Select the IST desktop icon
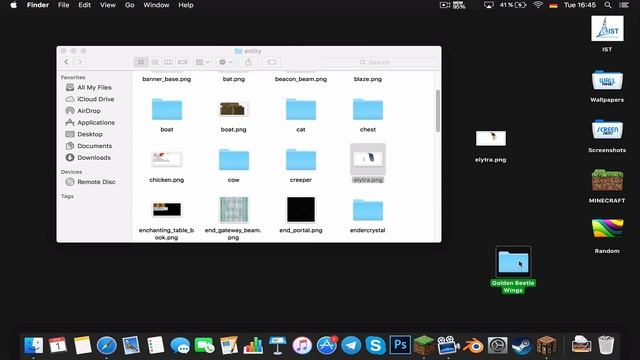The width and height of the screenshot is (640, 360). click(607, 29)
